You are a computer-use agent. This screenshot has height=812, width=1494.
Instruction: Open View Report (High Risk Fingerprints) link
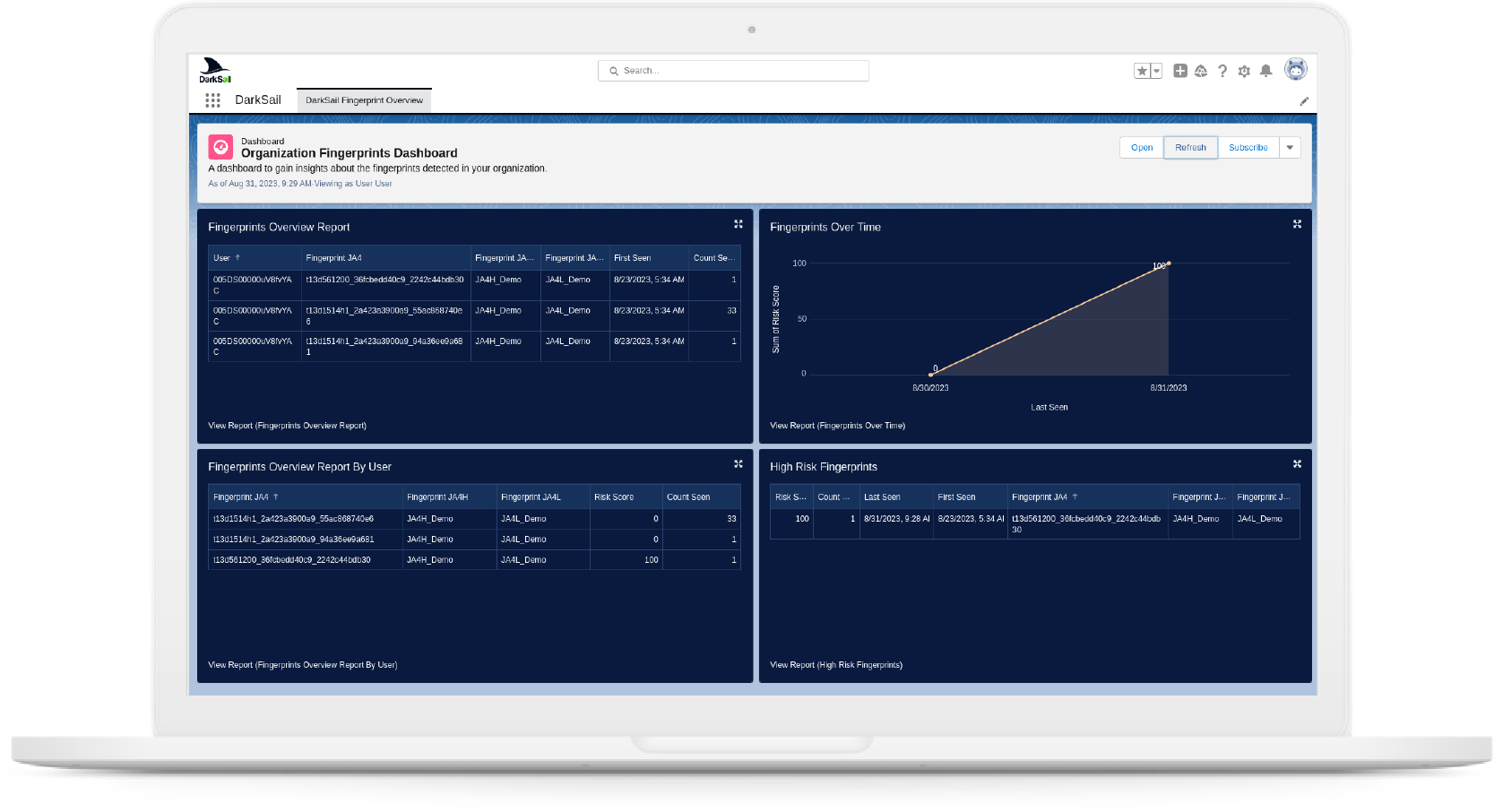[x=835, y=665]
